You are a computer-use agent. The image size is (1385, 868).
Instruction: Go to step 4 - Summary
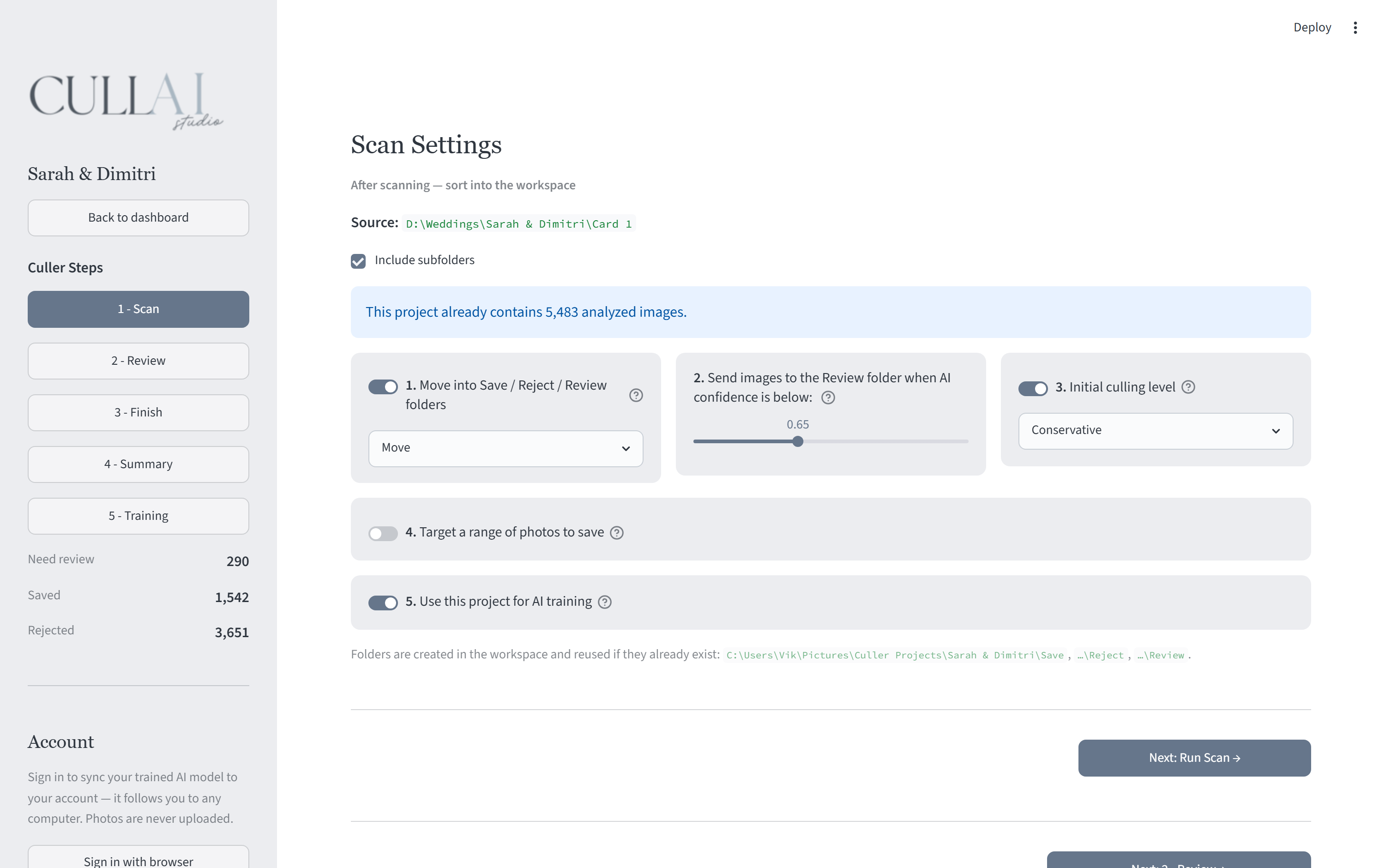[138, 464]
